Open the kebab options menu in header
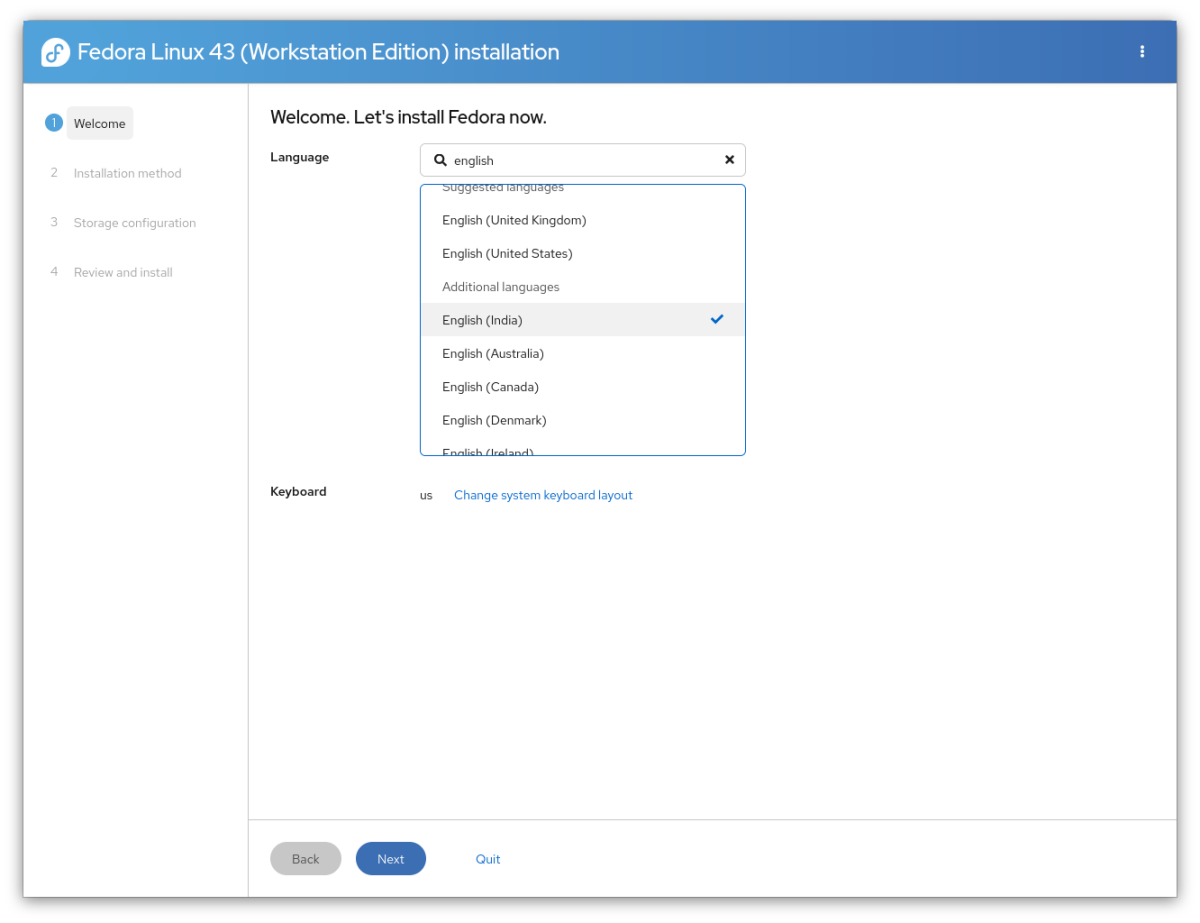Image resolution: width=1200 pixels, height=923 pixels. pyautogui.click(x=1142, y=52)
